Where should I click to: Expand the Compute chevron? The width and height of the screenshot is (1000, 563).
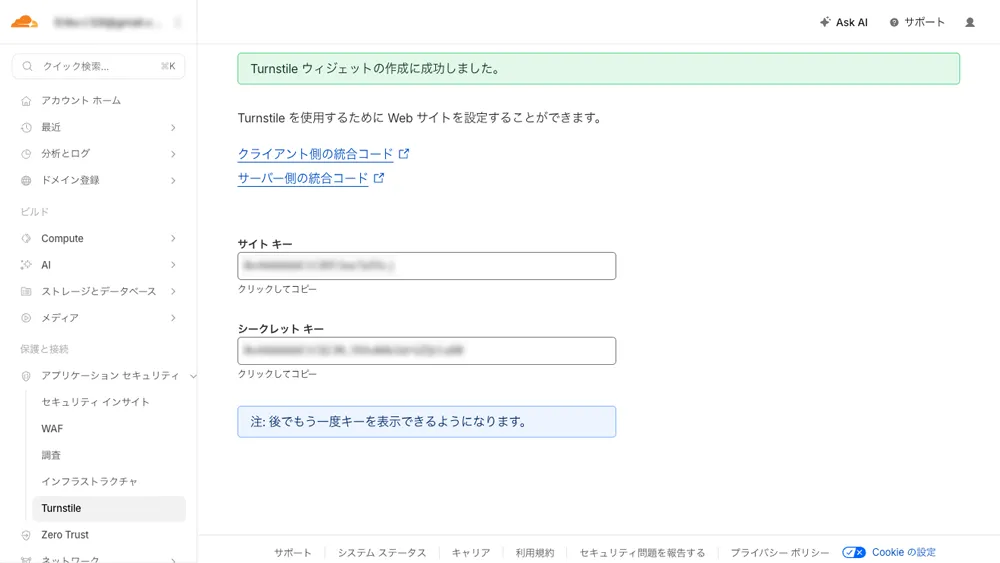point(173,238)
